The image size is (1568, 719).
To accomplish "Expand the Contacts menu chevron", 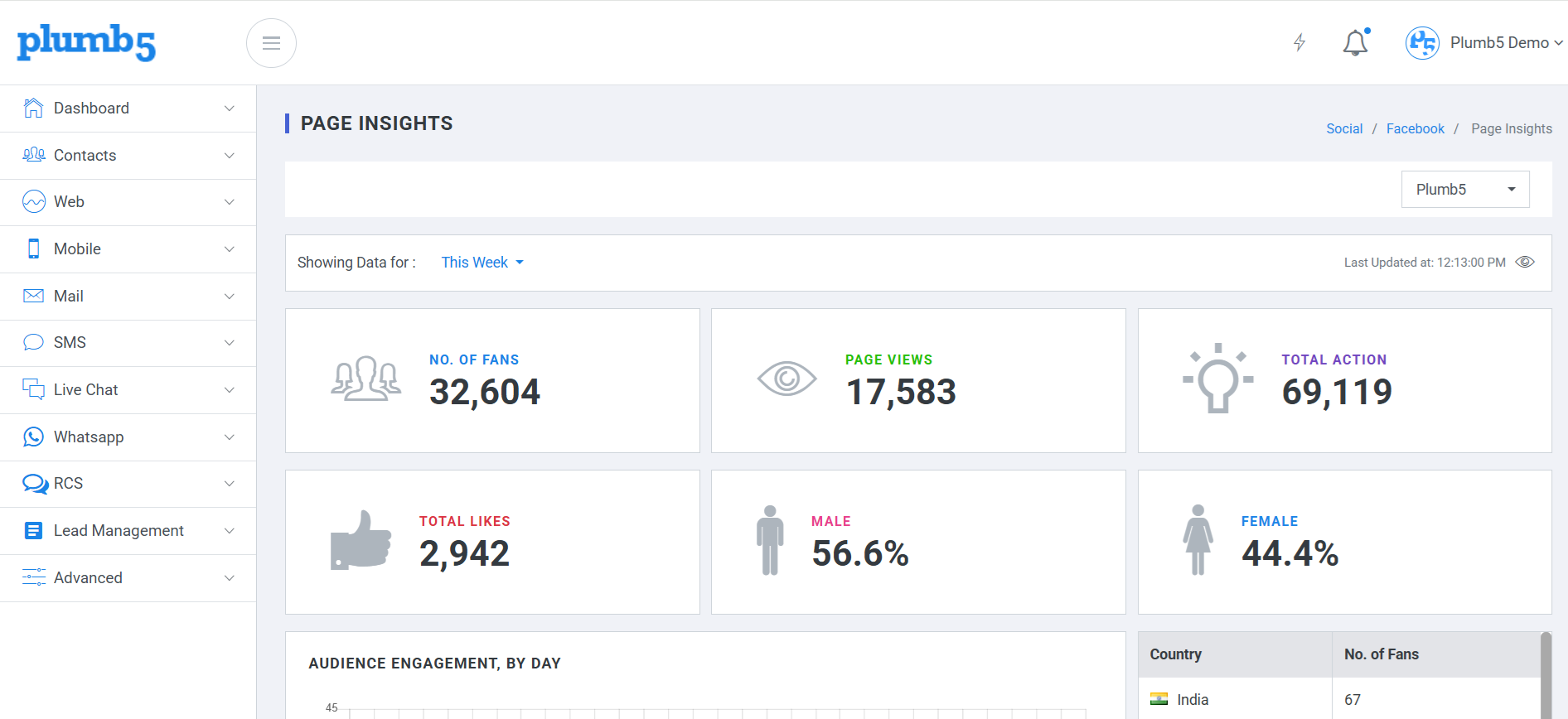I will point(230,156).
